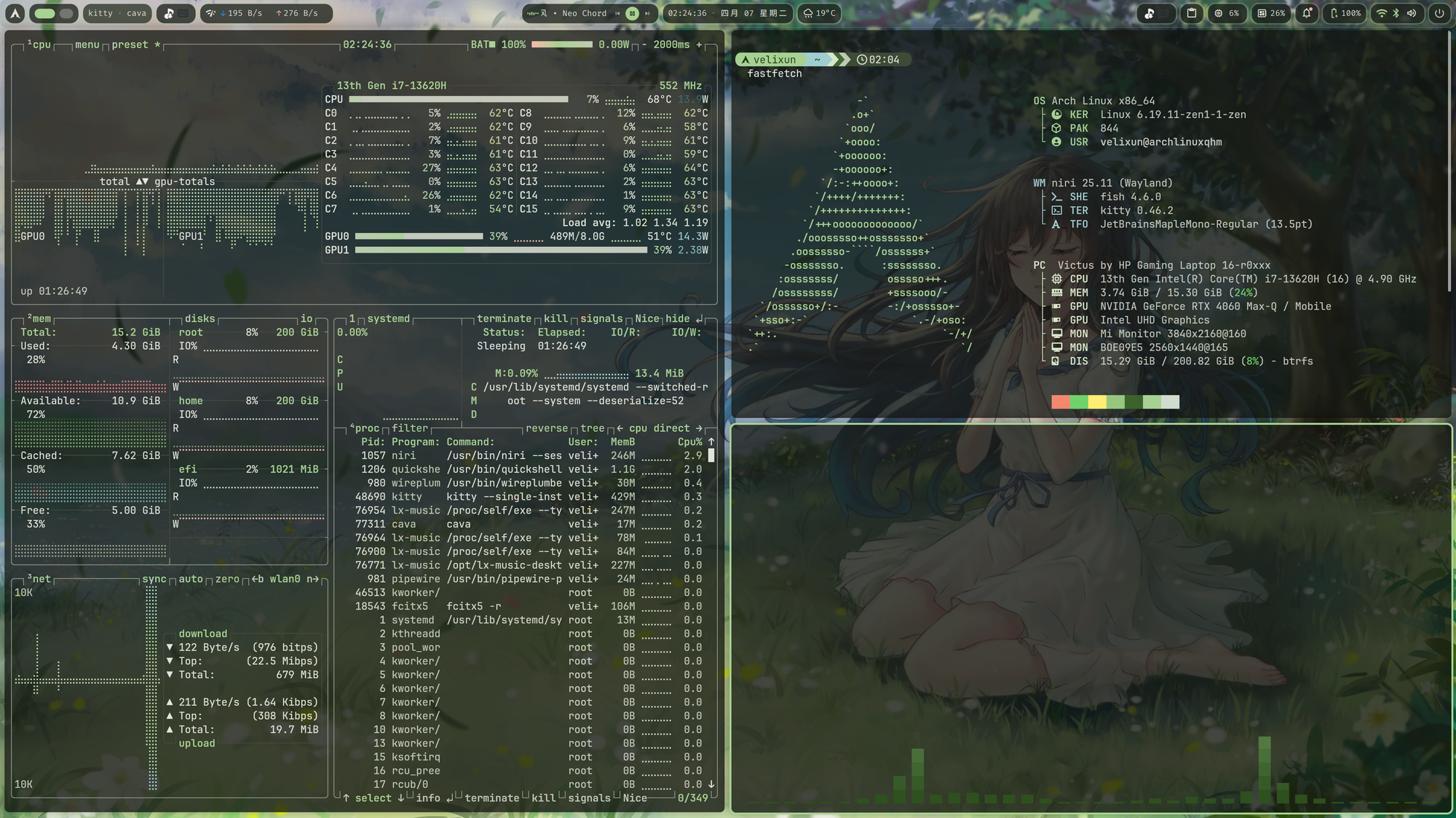Click the fastfetch terminal scrollbar at right edge

[1449, 160]
